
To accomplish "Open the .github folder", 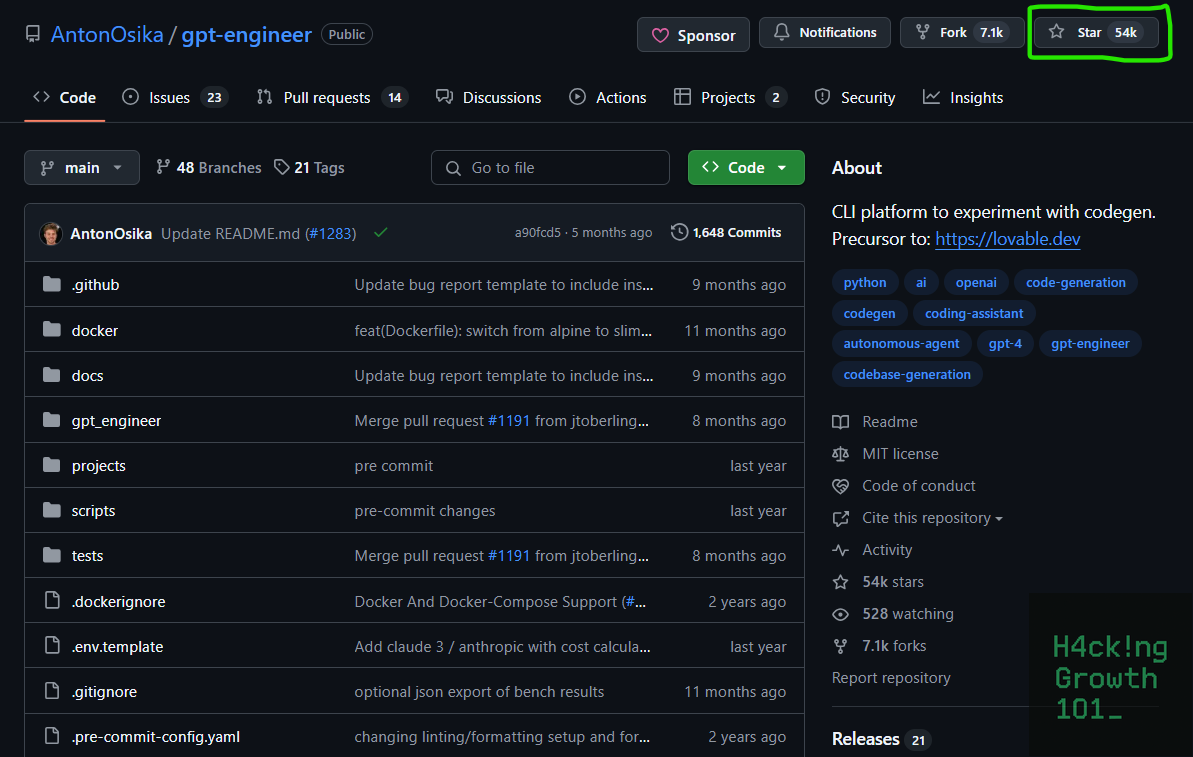I will tap(95, 285).
